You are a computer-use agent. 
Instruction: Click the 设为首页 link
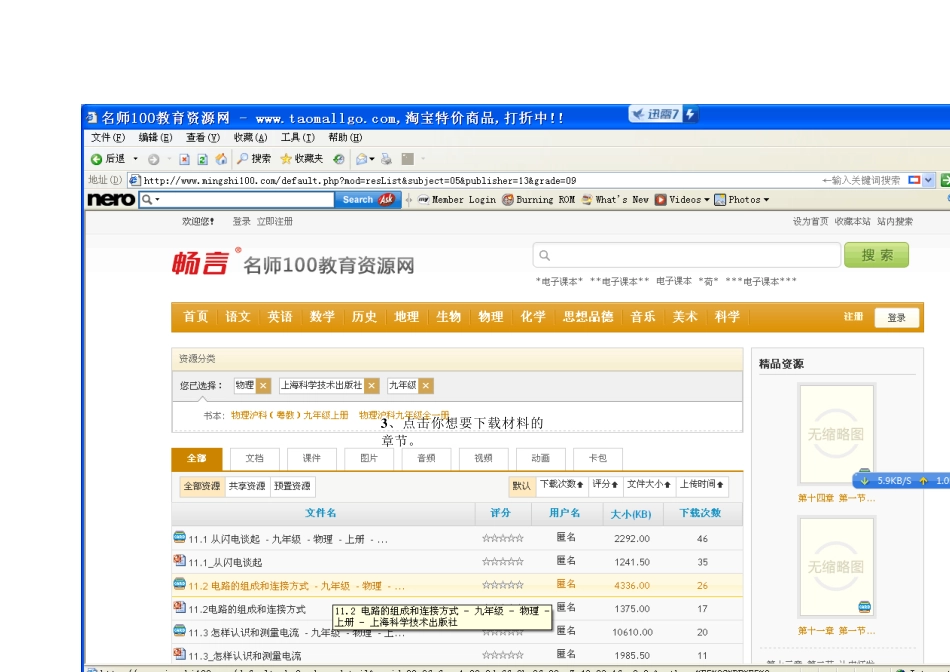[x=810, y=222]
